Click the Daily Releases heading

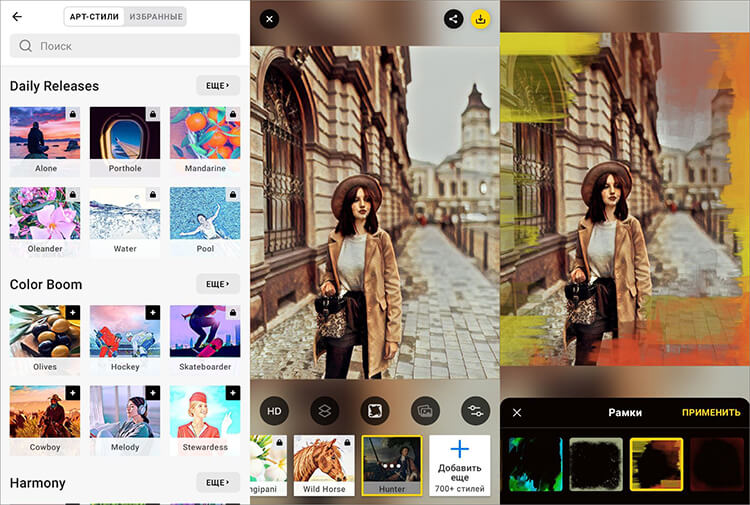coord(55,86)
